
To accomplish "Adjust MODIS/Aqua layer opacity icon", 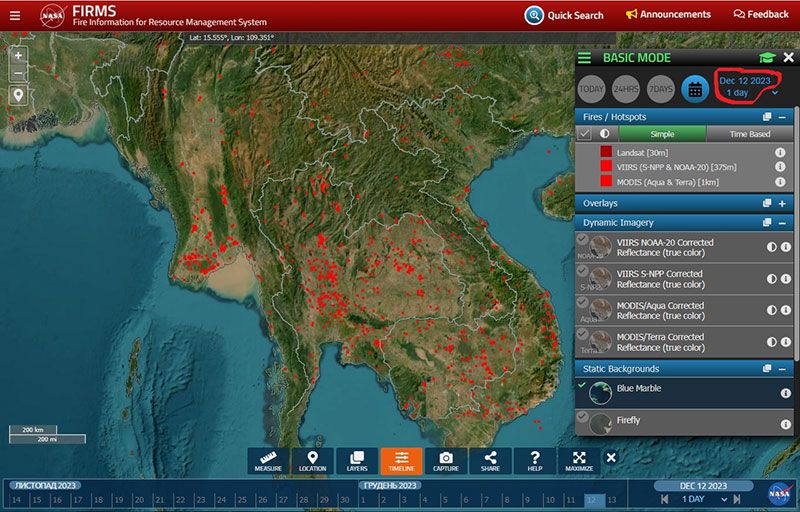I will 771,310.
